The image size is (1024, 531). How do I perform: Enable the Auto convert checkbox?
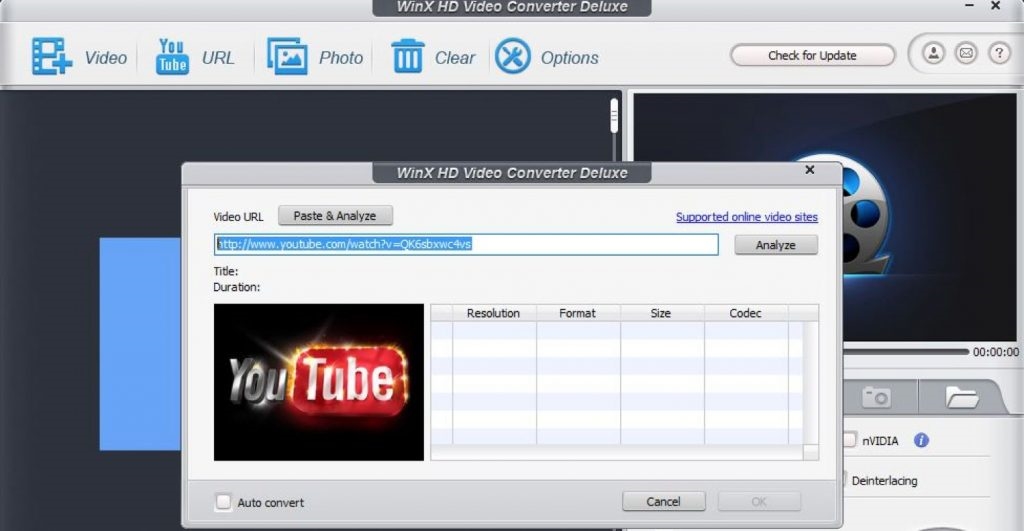(x=223, y=502)
